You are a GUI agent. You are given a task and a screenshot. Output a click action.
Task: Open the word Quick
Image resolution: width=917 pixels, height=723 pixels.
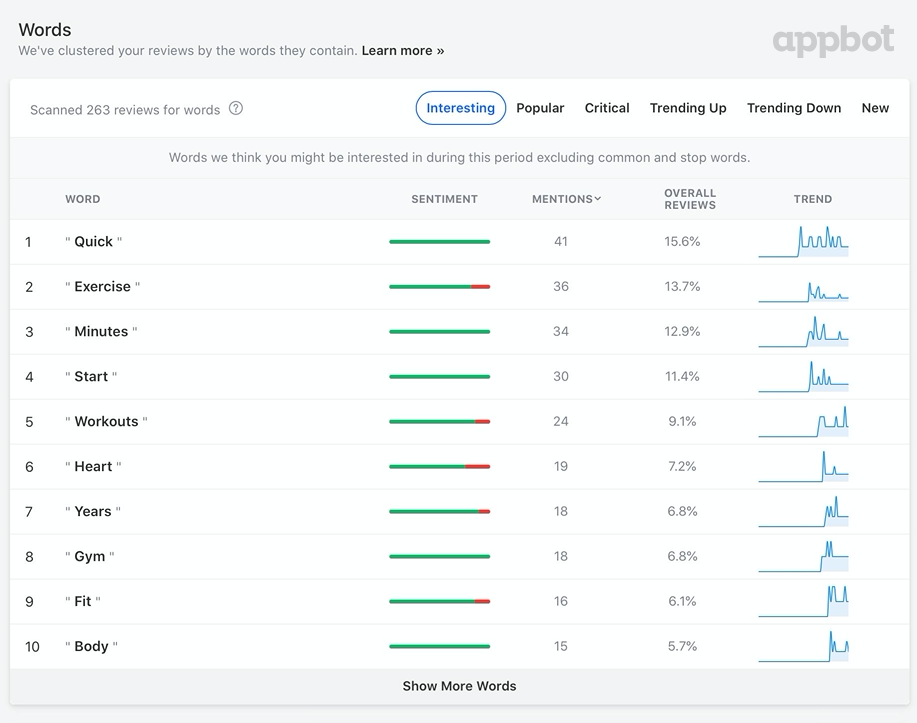(x=93, y=242)
